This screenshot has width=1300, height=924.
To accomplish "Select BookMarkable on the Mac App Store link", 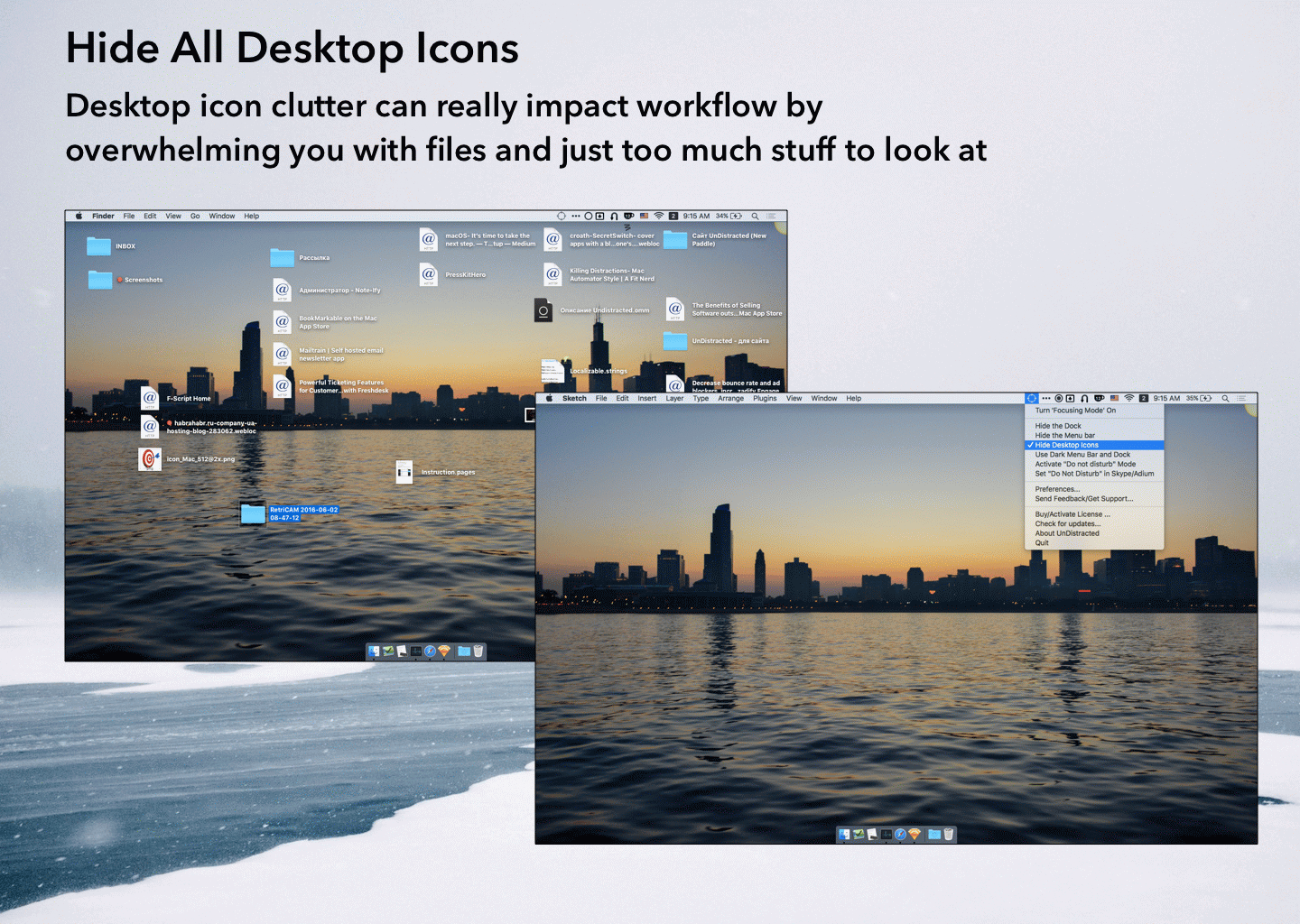I will 282,322.
